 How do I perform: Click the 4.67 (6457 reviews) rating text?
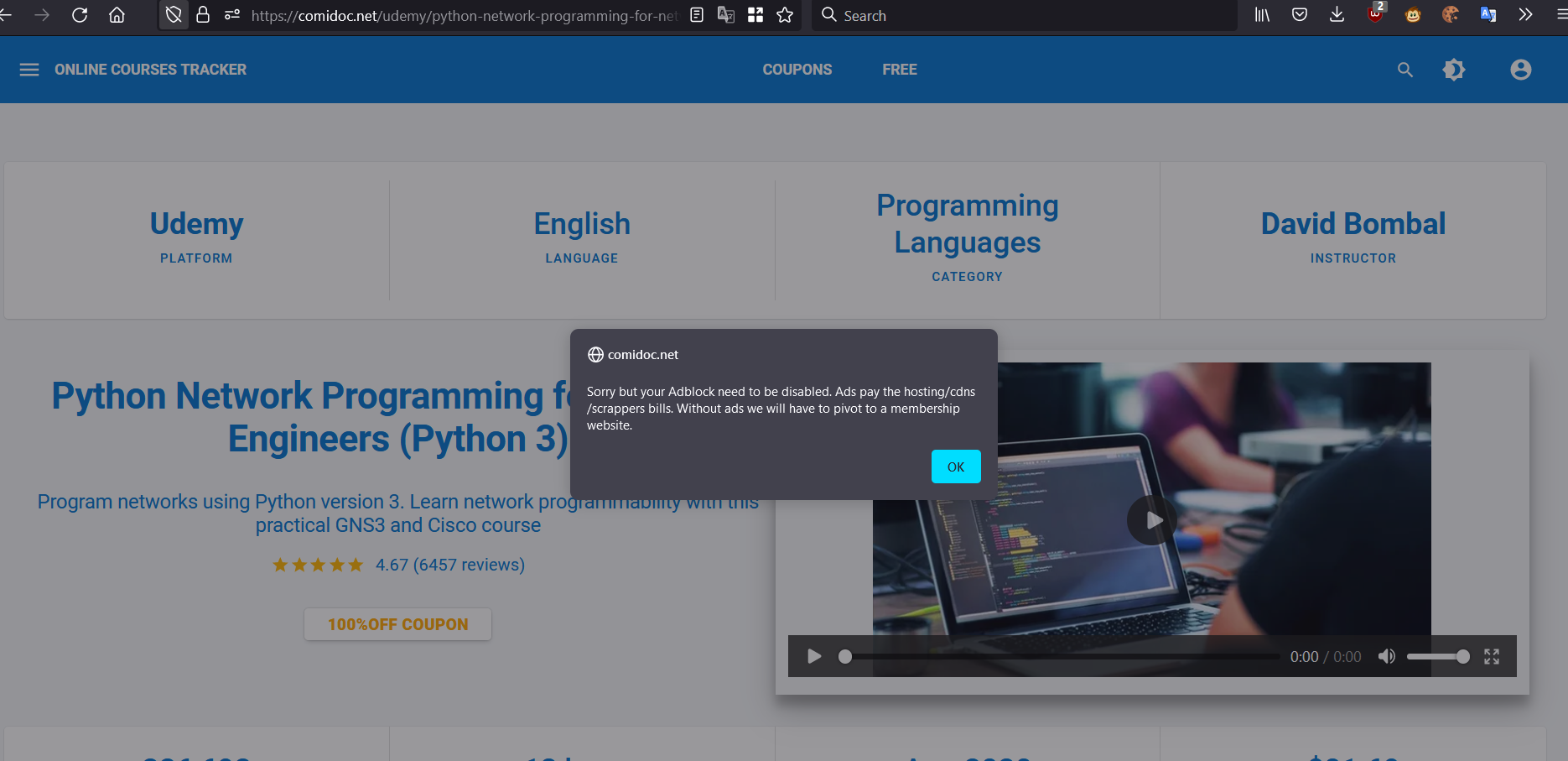(450, 565)
